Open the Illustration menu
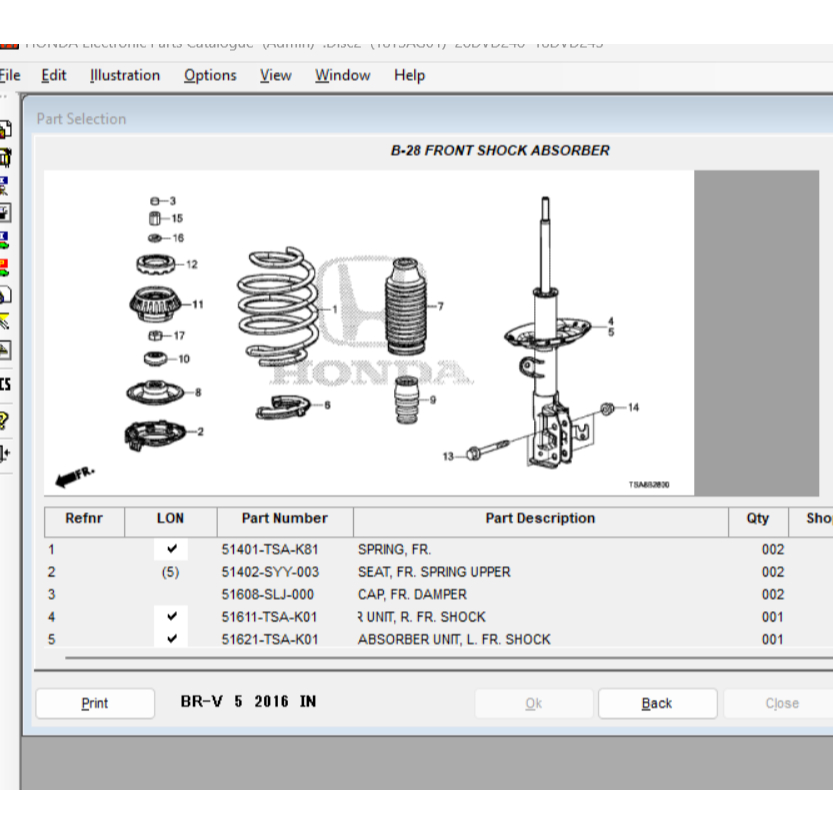Image resolution: width=833 pixels, height=833 pixels. pyautogui.click(x=124, y=75)
